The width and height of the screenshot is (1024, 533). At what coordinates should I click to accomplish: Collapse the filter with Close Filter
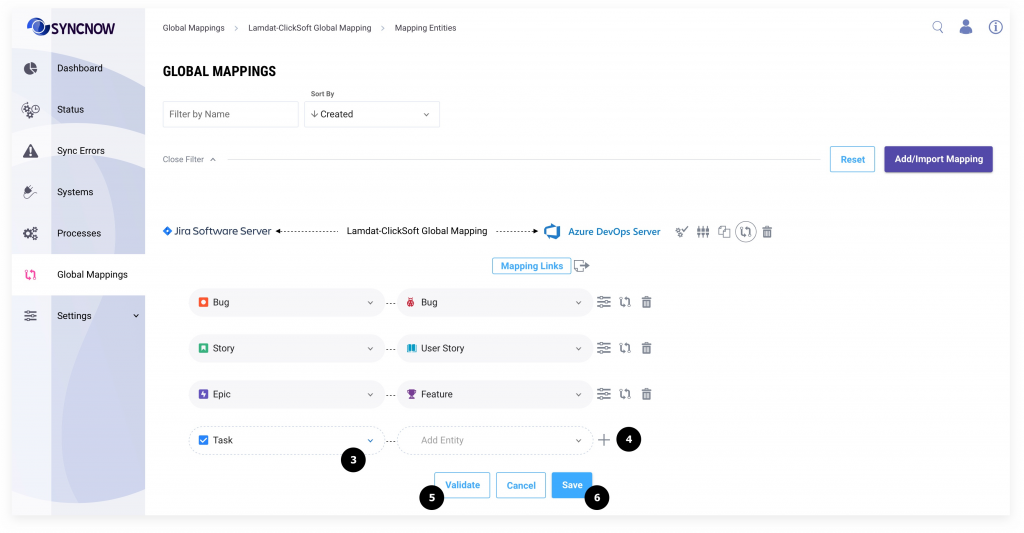(189, 159)
